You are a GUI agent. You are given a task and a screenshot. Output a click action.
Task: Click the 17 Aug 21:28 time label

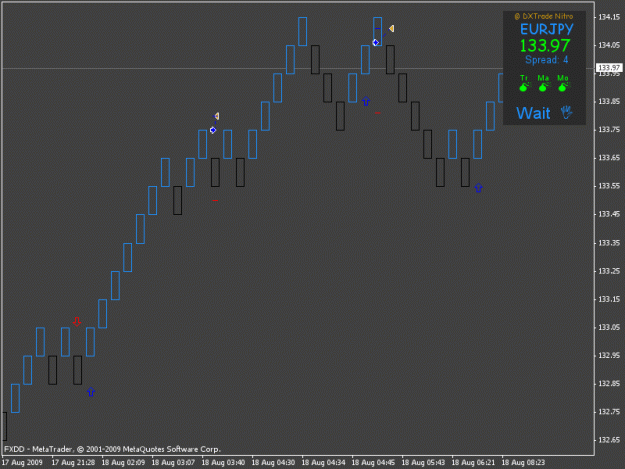tap(73, 463)
